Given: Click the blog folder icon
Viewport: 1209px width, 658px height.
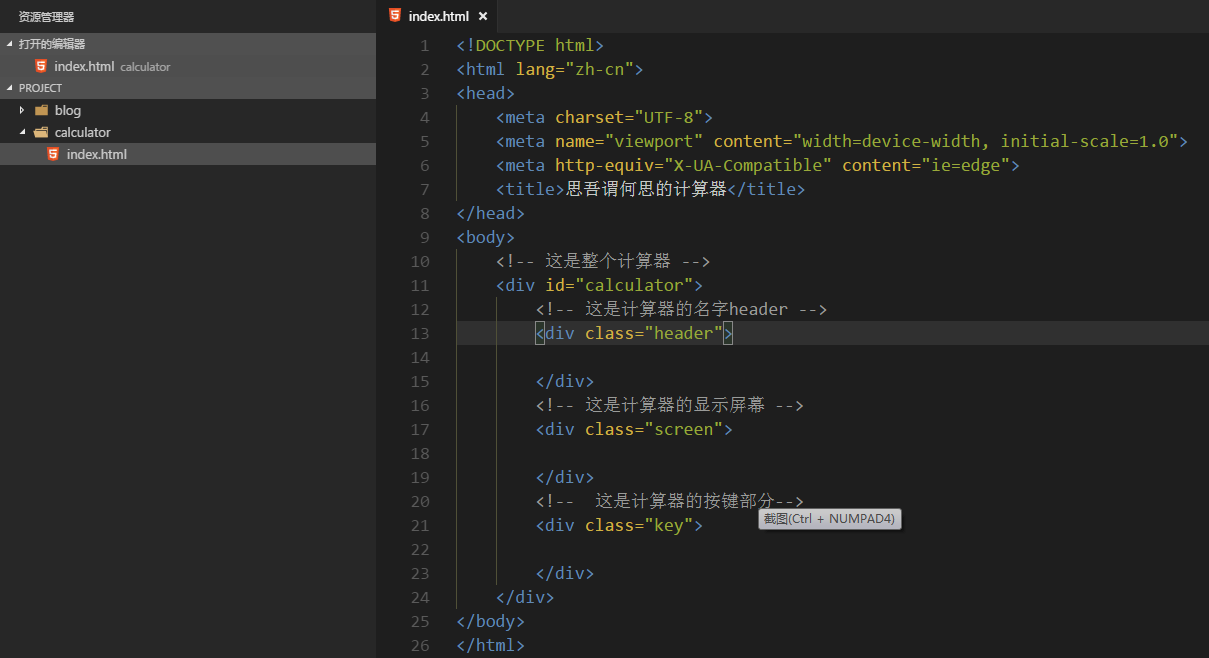Looking at the screenshot, I should (41, 110).
